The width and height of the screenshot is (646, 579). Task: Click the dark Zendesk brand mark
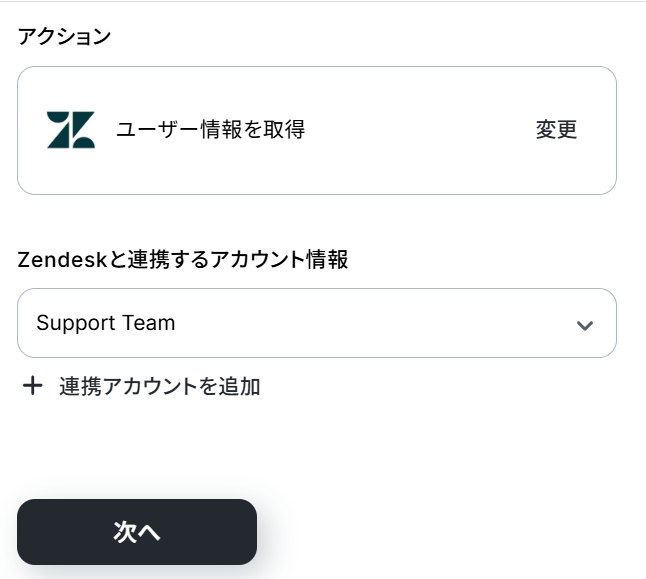[70, 130]
